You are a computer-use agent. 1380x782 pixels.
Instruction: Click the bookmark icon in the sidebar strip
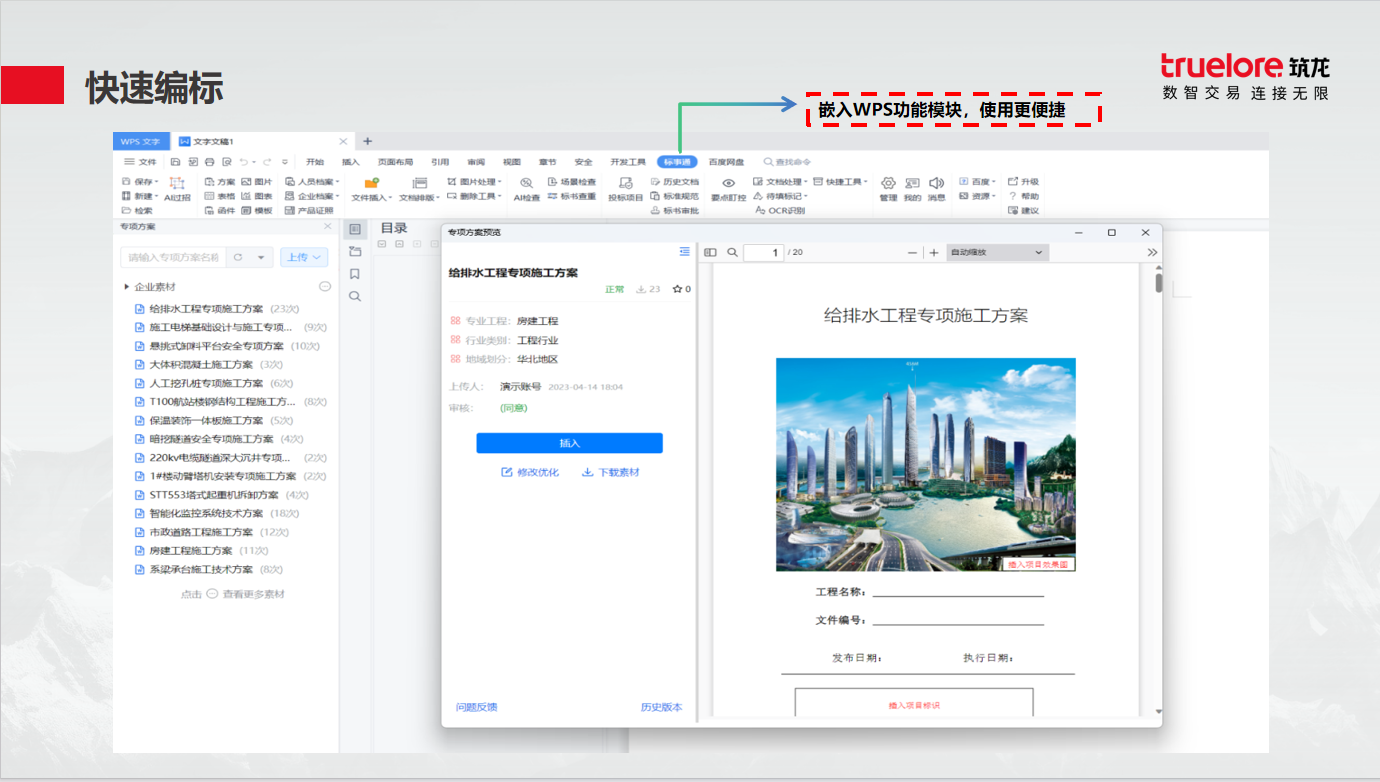tap(355, 274)
